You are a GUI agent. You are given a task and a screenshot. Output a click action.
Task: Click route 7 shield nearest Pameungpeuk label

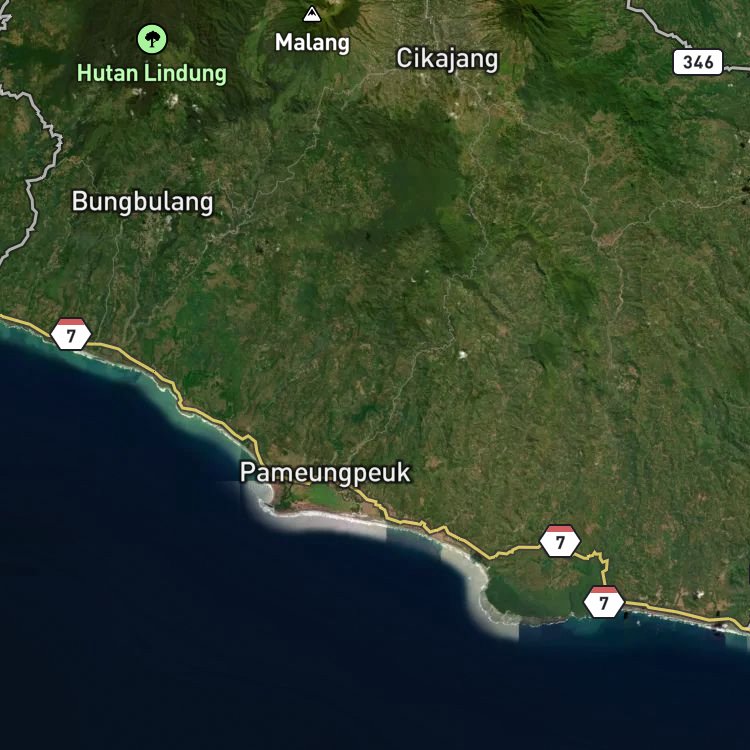[x=560, y=541]
